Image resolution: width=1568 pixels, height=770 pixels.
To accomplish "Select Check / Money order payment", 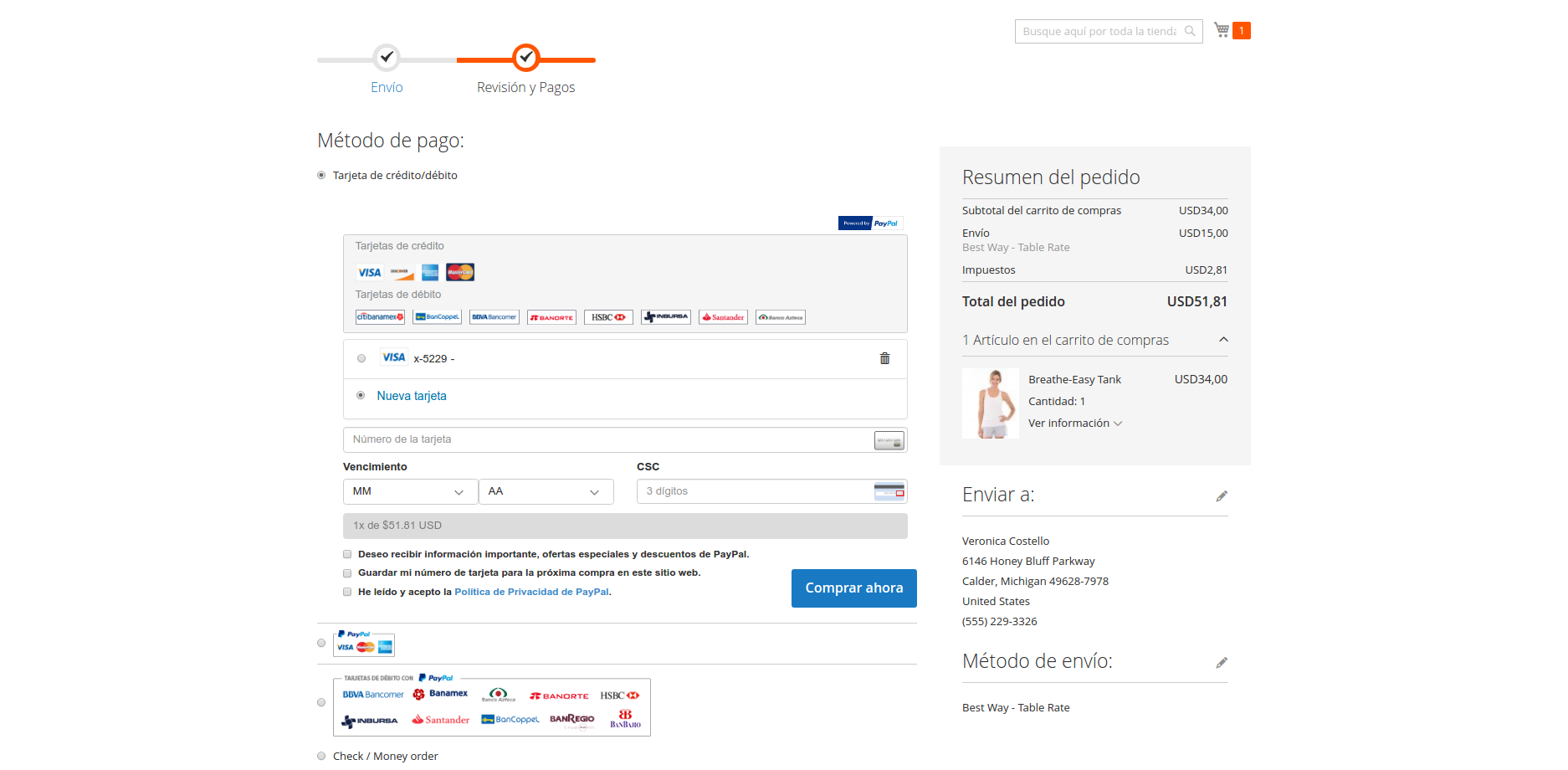I will tap(321, 756).
